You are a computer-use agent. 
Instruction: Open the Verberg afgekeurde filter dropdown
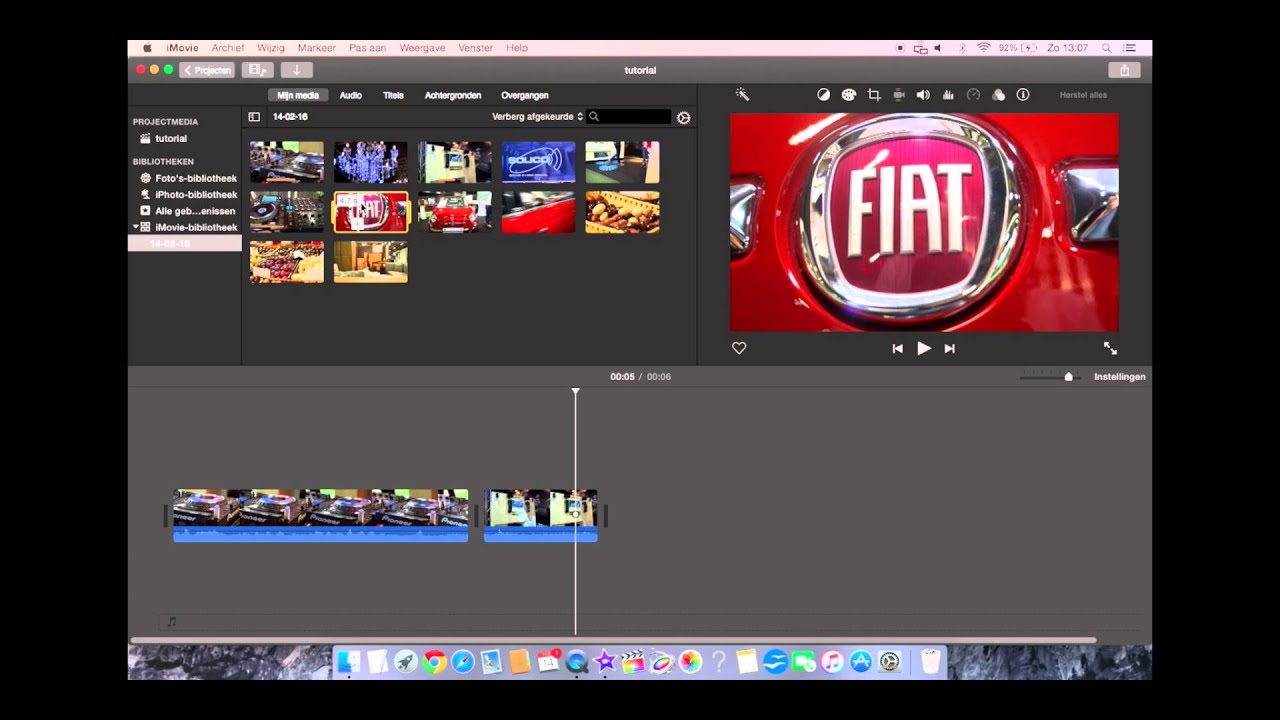537,117
